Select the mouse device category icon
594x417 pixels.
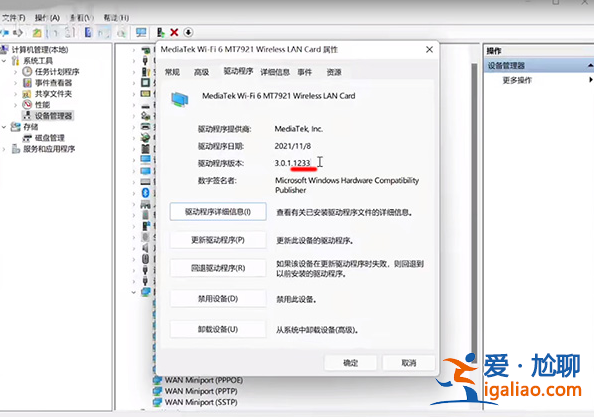click(145, 259)
